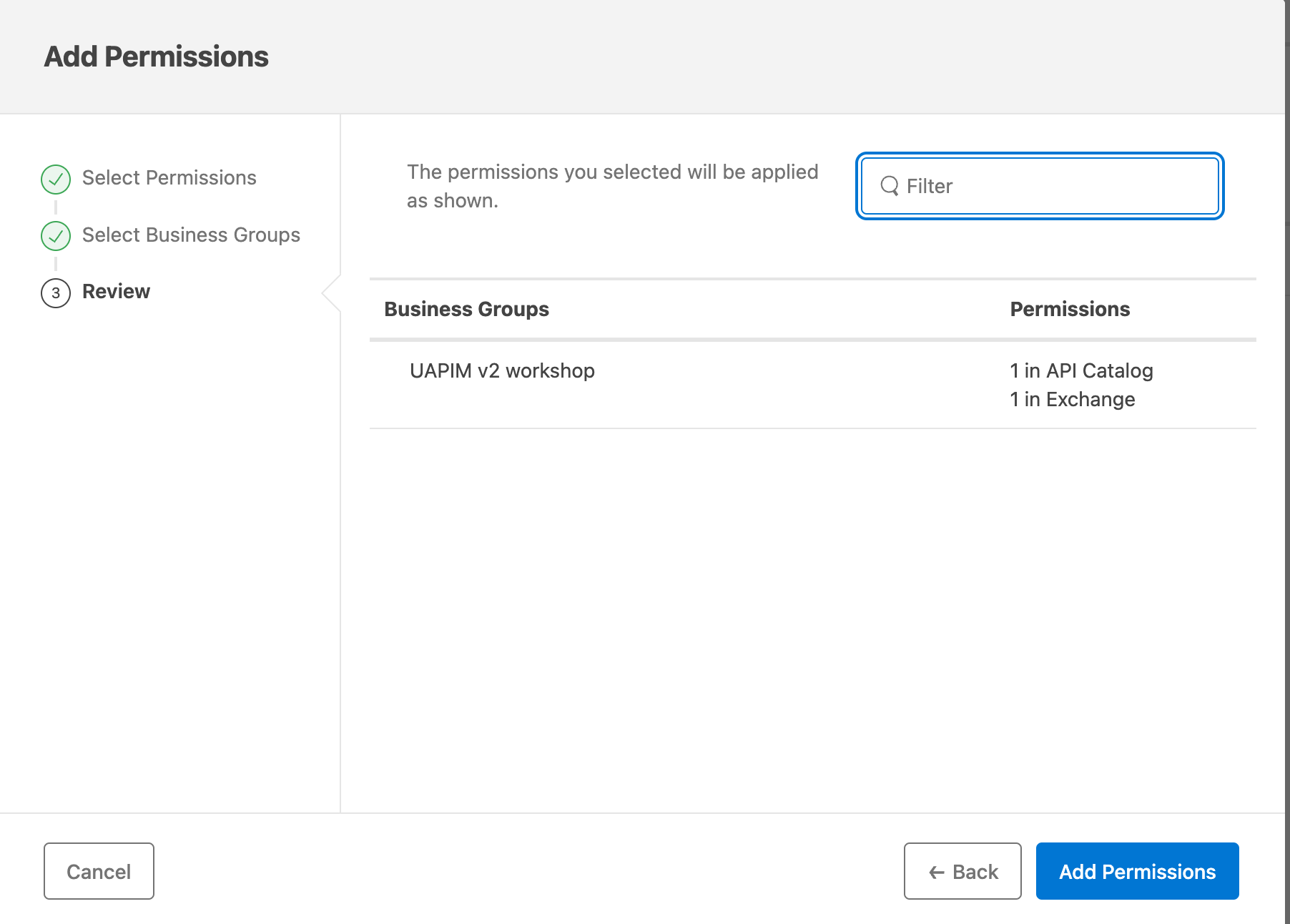Confirm with the blue Add Permissions button
Screen dimensions: 1290x924
[1137, 871]
